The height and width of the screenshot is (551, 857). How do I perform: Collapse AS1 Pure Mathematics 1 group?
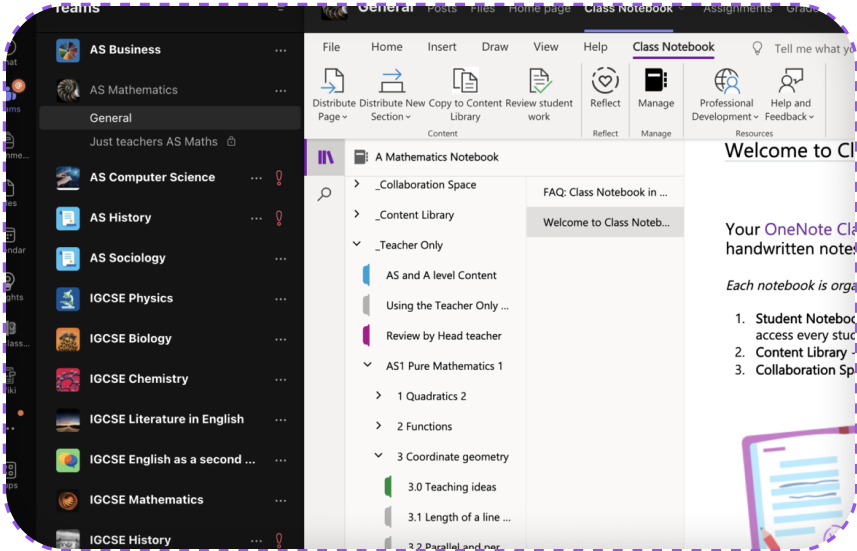point(368,365)
